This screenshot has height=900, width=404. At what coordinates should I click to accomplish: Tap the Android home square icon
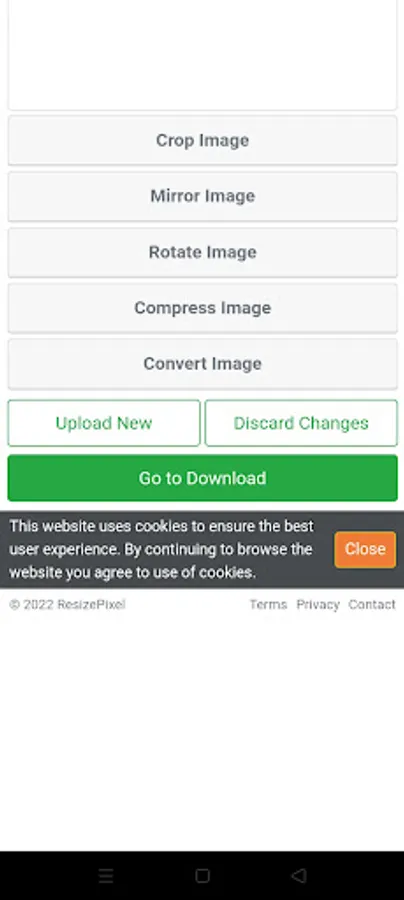202,875
